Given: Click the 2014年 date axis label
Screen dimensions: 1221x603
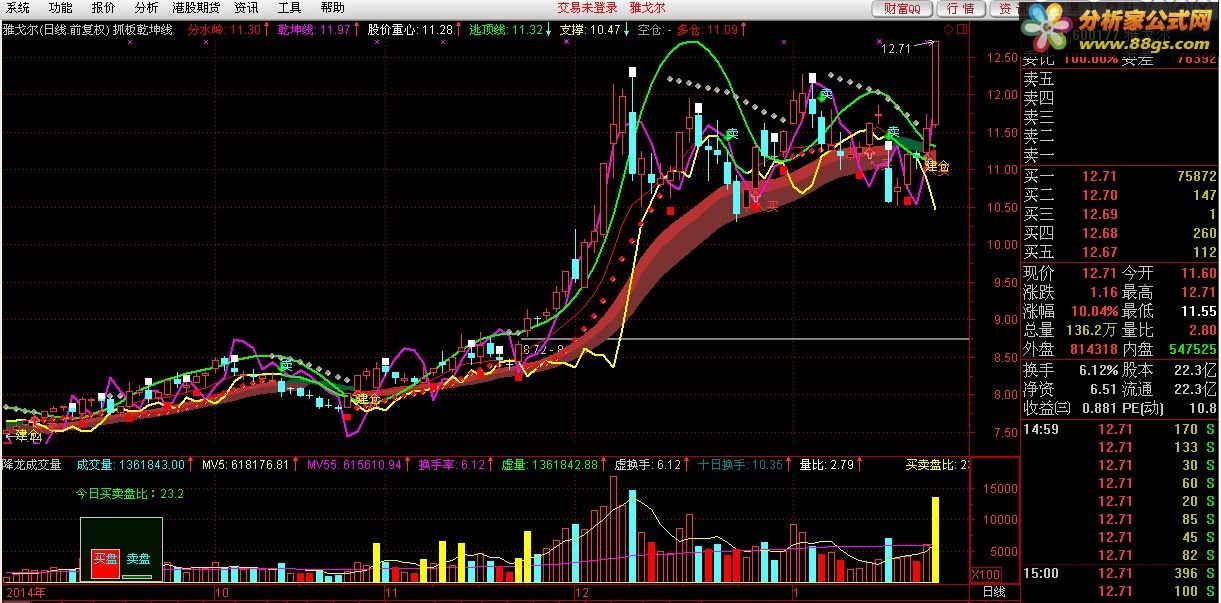Looking at the screenshot, I should (25, 593).
